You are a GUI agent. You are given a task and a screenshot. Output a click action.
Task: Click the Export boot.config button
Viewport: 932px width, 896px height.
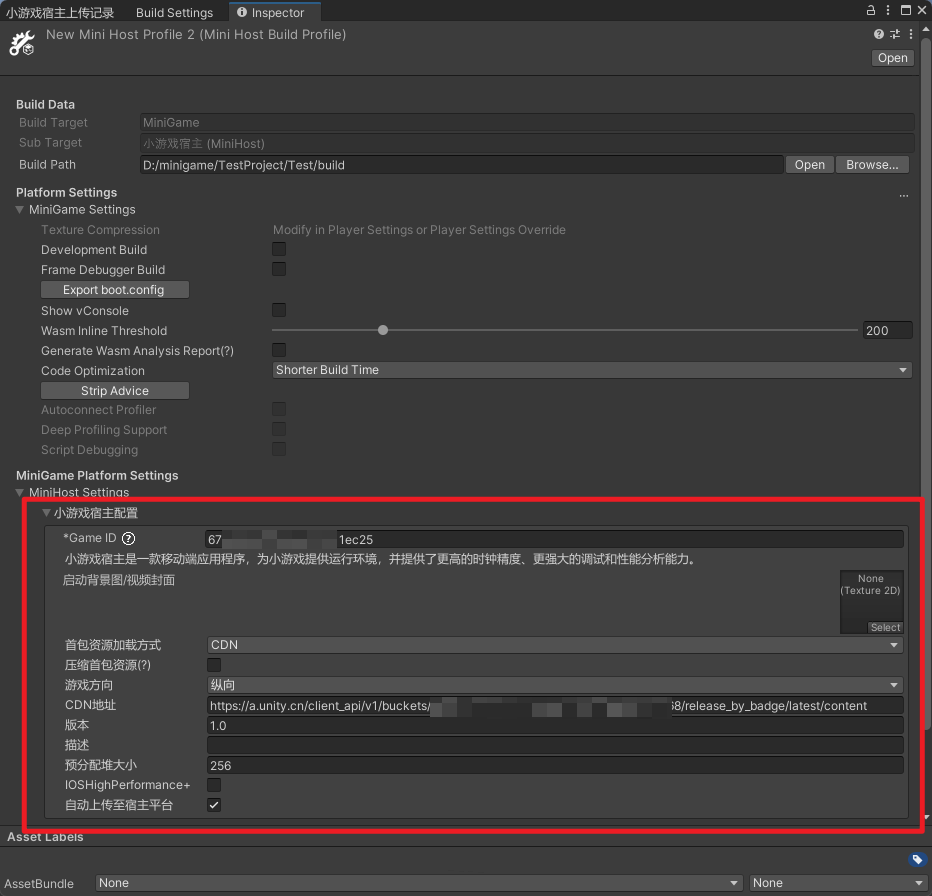click(114, 290)
